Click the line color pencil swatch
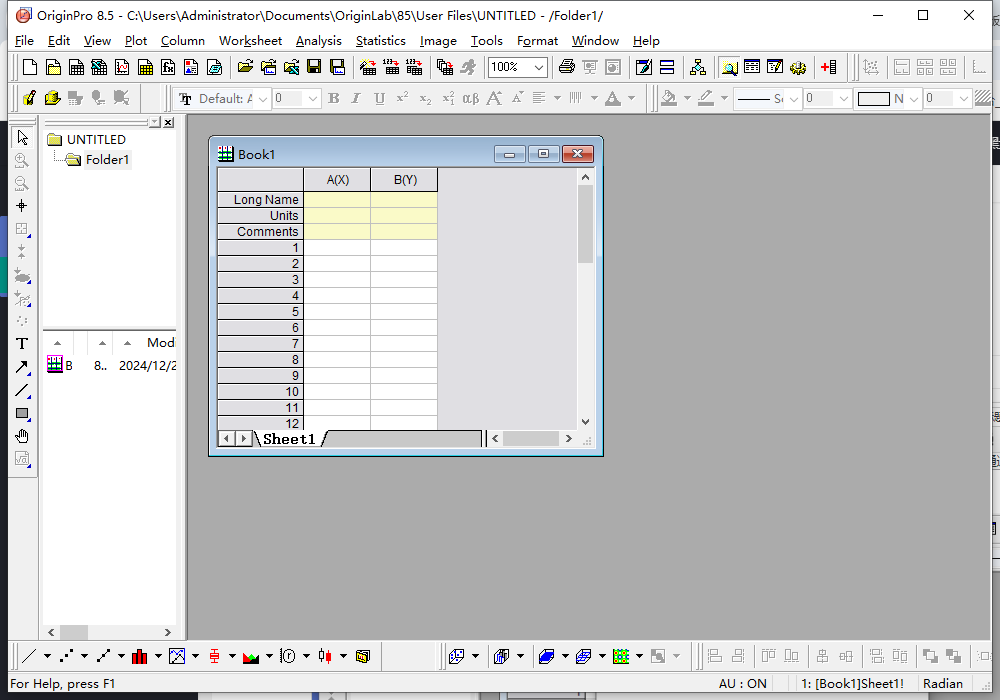Screen dimensions: 1000x700 pyautogui.click(x=706, y=98)
